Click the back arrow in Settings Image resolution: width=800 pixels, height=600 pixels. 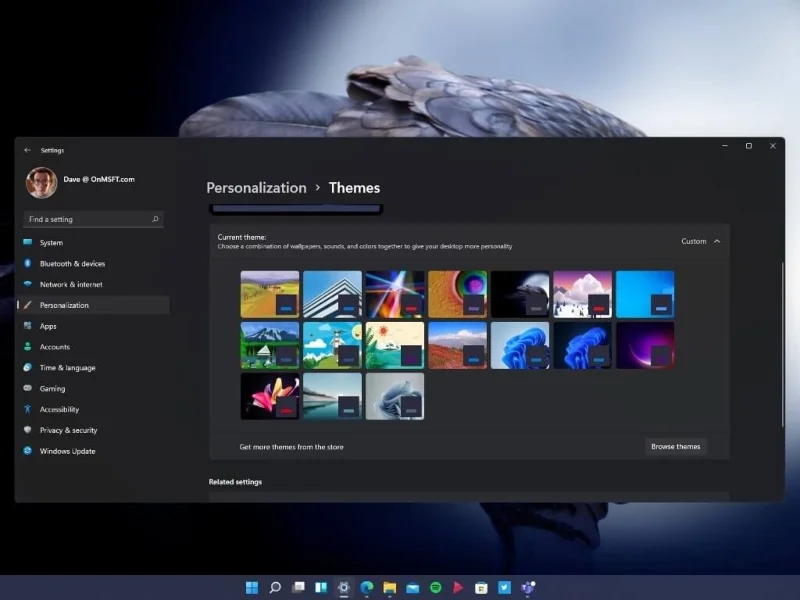coord(27,150)
